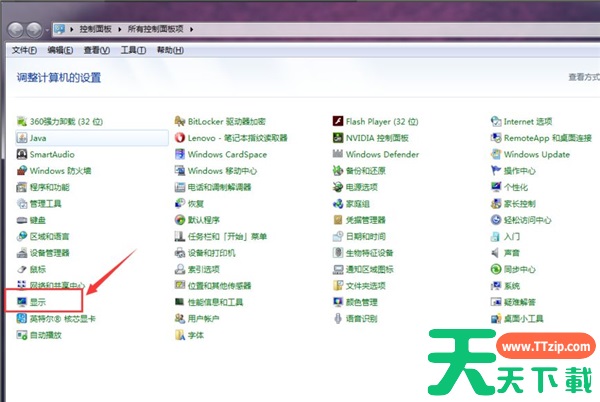Open the 个性化 (Personalization) icon
Image resolution: width=600 pixels, height=402 pixels.
(x=515, y=187)
